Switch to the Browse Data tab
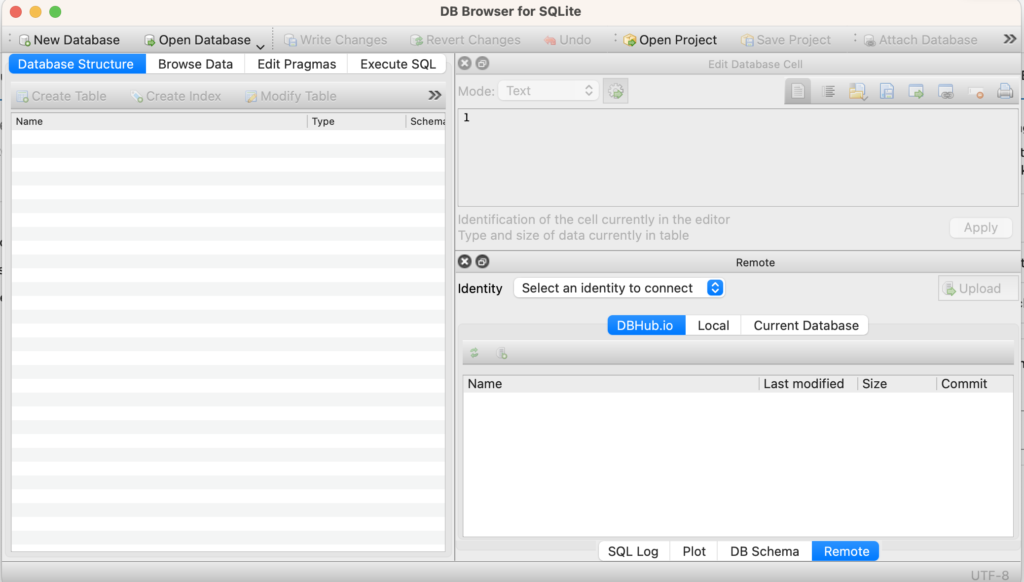Image resolution: width=1024 pixels, height=582 pixels. pos(194,63)
